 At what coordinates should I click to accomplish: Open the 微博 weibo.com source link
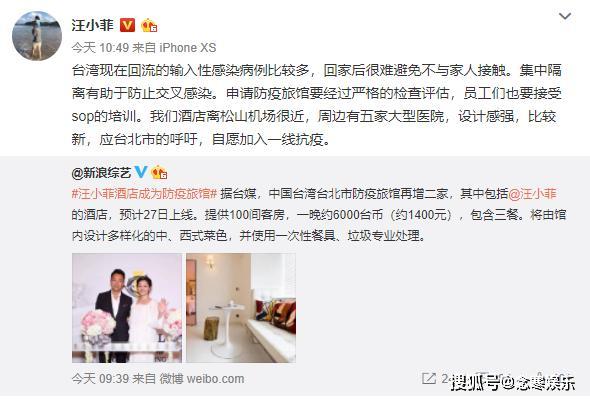[202, 379]
